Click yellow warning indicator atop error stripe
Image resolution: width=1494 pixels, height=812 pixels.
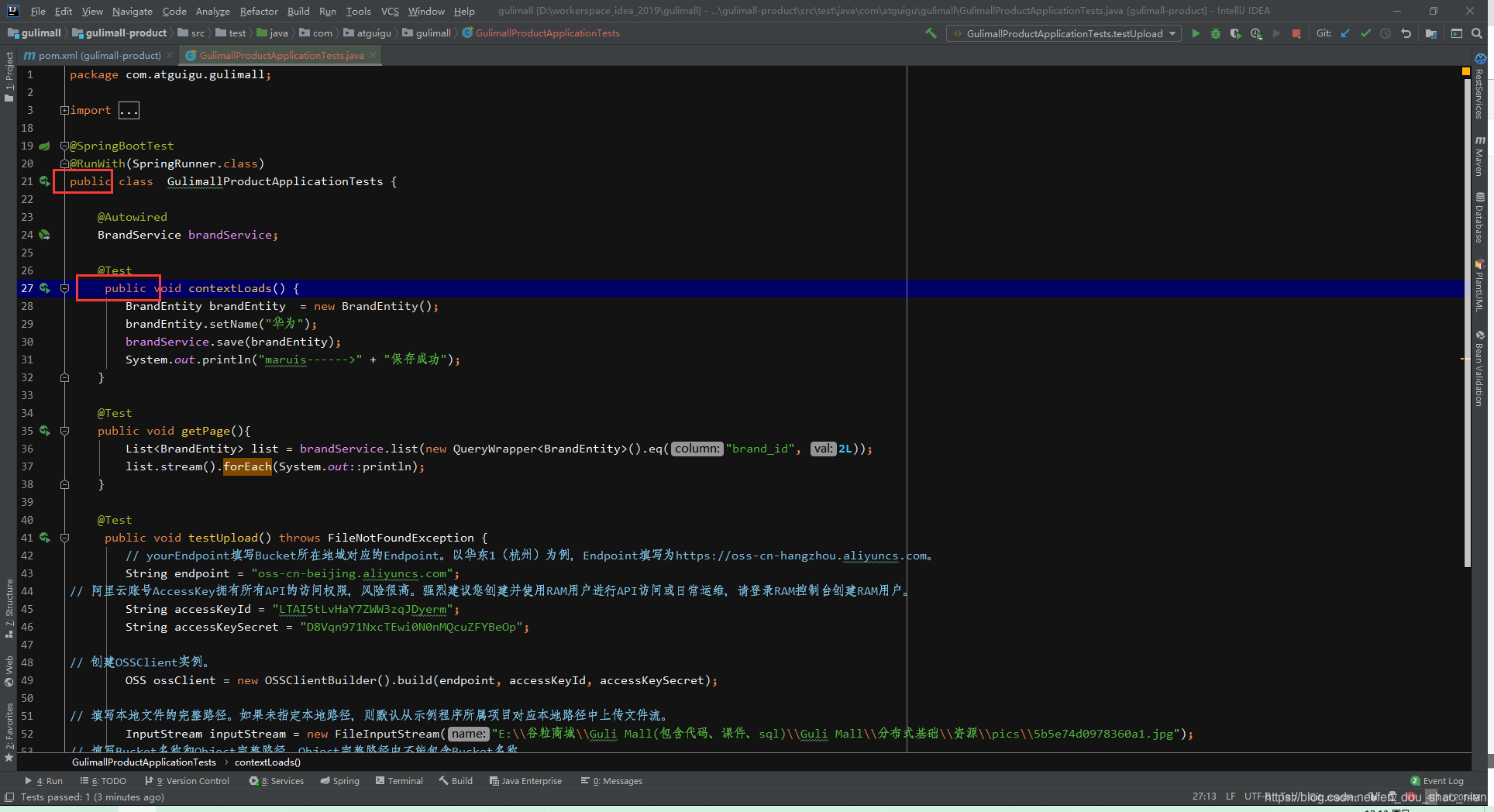[1465, 71]
